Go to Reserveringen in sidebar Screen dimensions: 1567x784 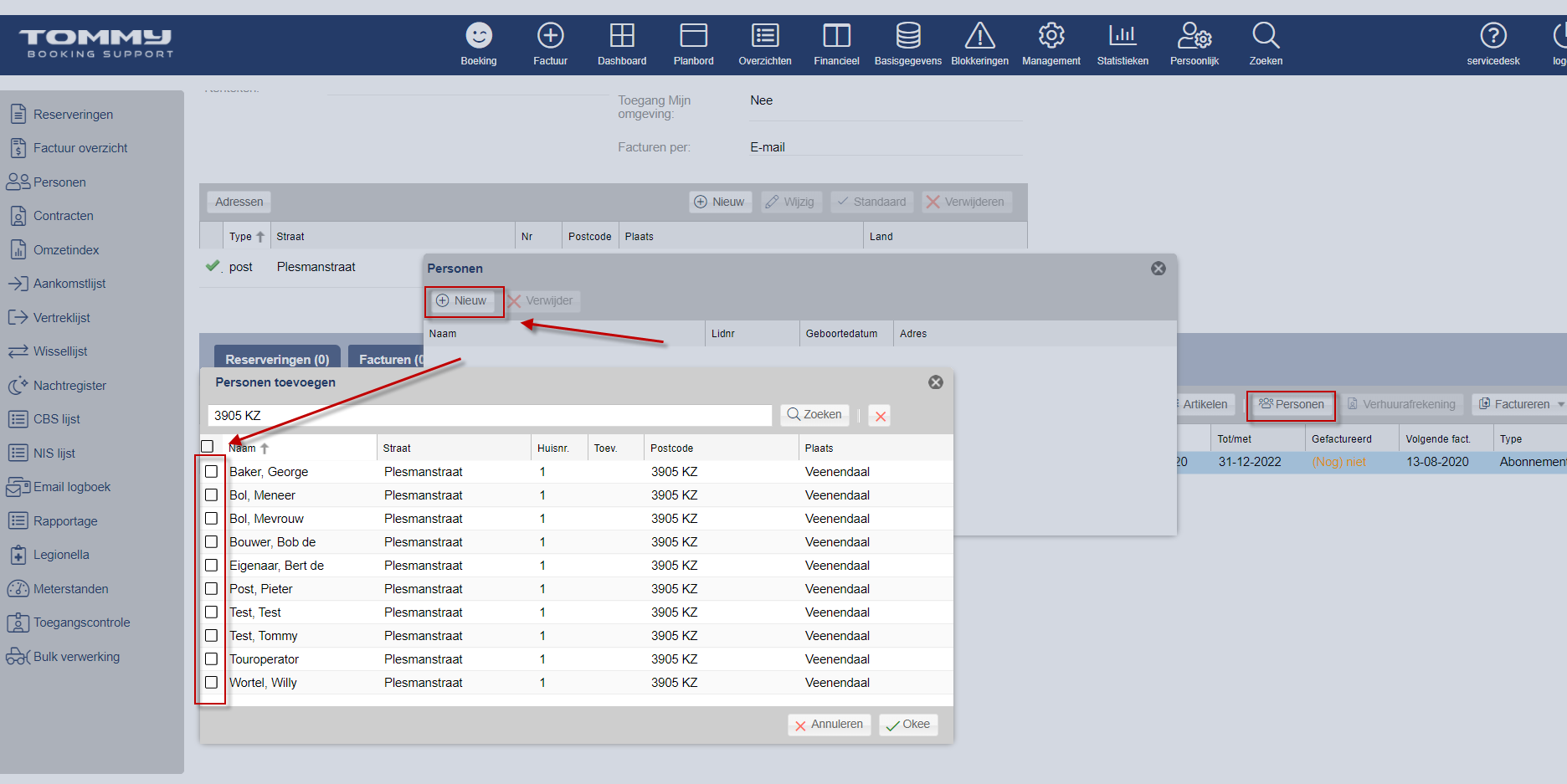[x=73, y=115]
